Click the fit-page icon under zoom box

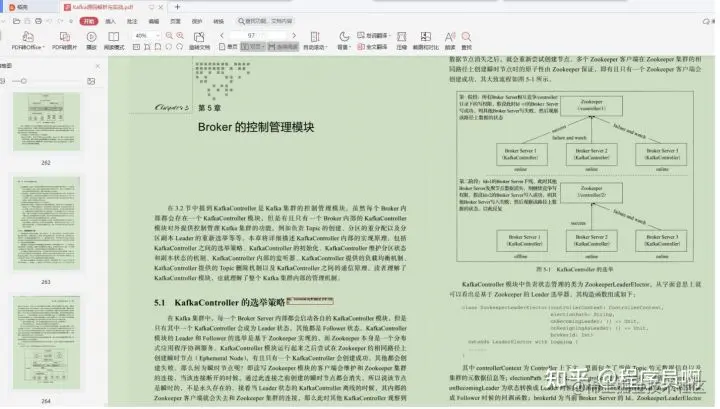[158, 47]
